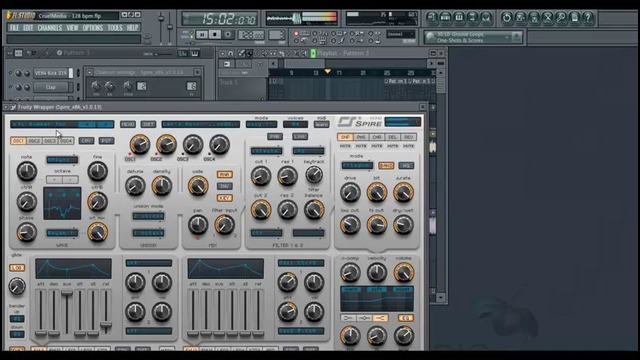Image resolution: width=640 pixels, height=360 pixels.
Task: Toggle the ANA unison button
Action: pyautogui.click(x=224, y=175)
